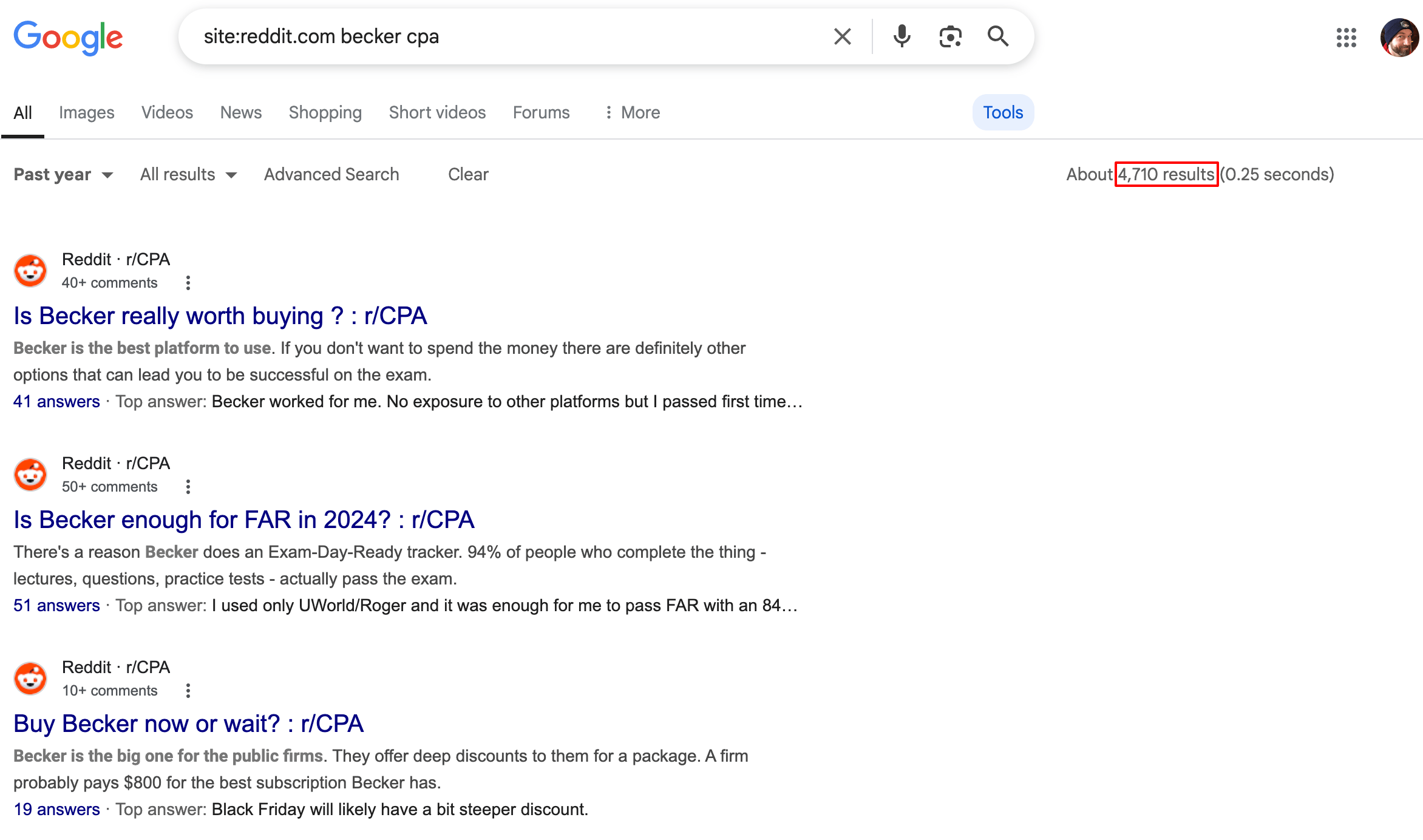
Task: Click Reddit favicon of 'Buy Becker now or wait' result
Action: pos(30,679)
